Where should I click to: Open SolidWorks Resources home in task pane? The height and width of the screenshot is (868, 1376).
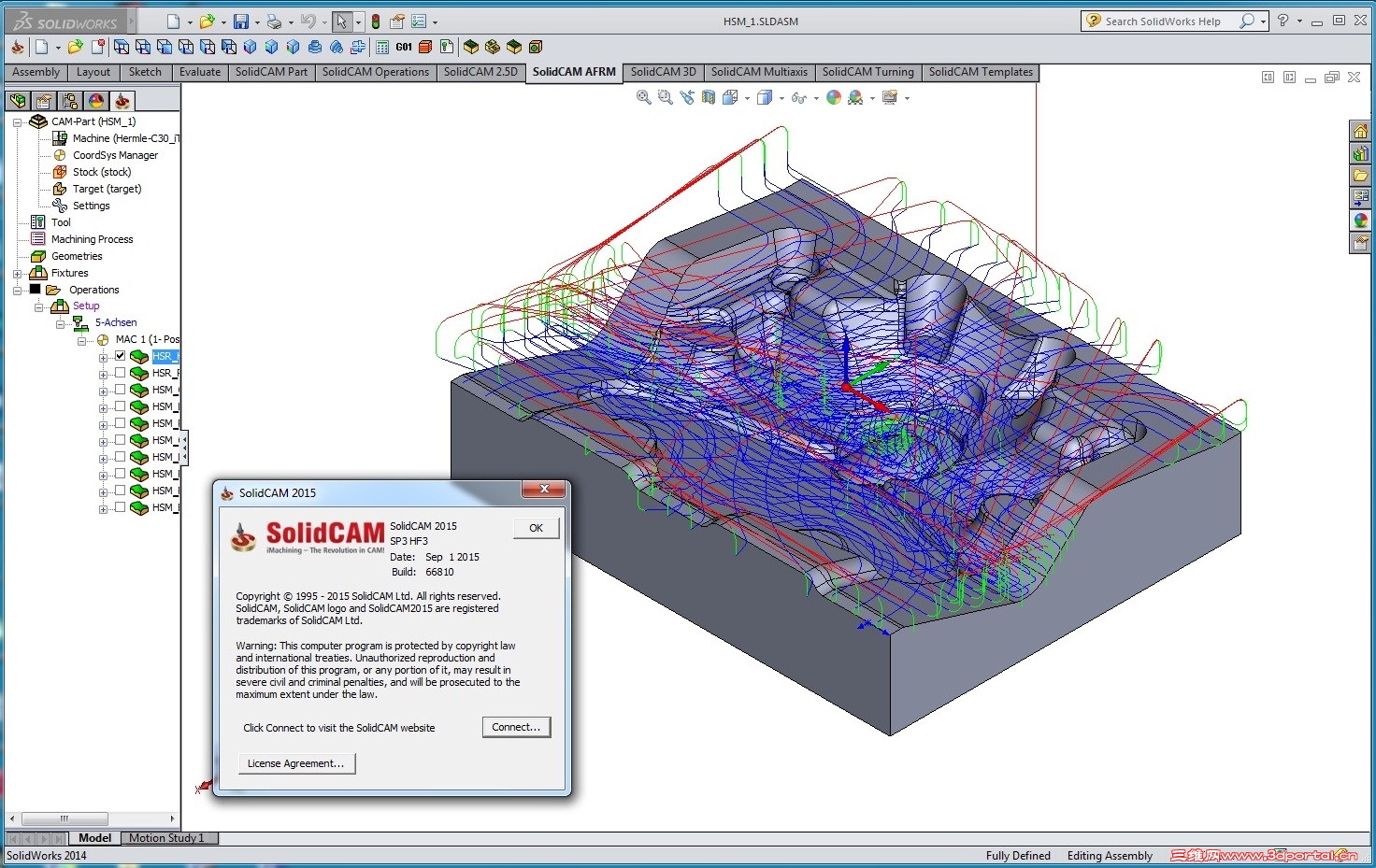1360,132
